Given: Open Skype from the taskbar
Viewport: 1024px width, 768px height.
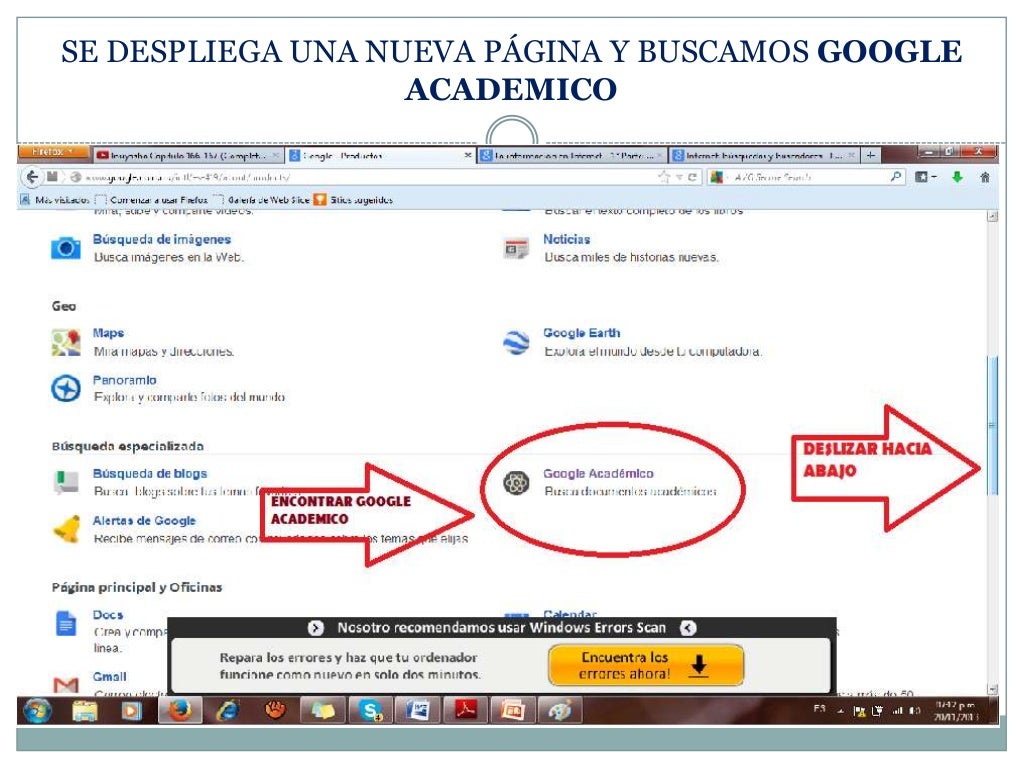Looking at the screenshot, I should [x=371, y=711].
